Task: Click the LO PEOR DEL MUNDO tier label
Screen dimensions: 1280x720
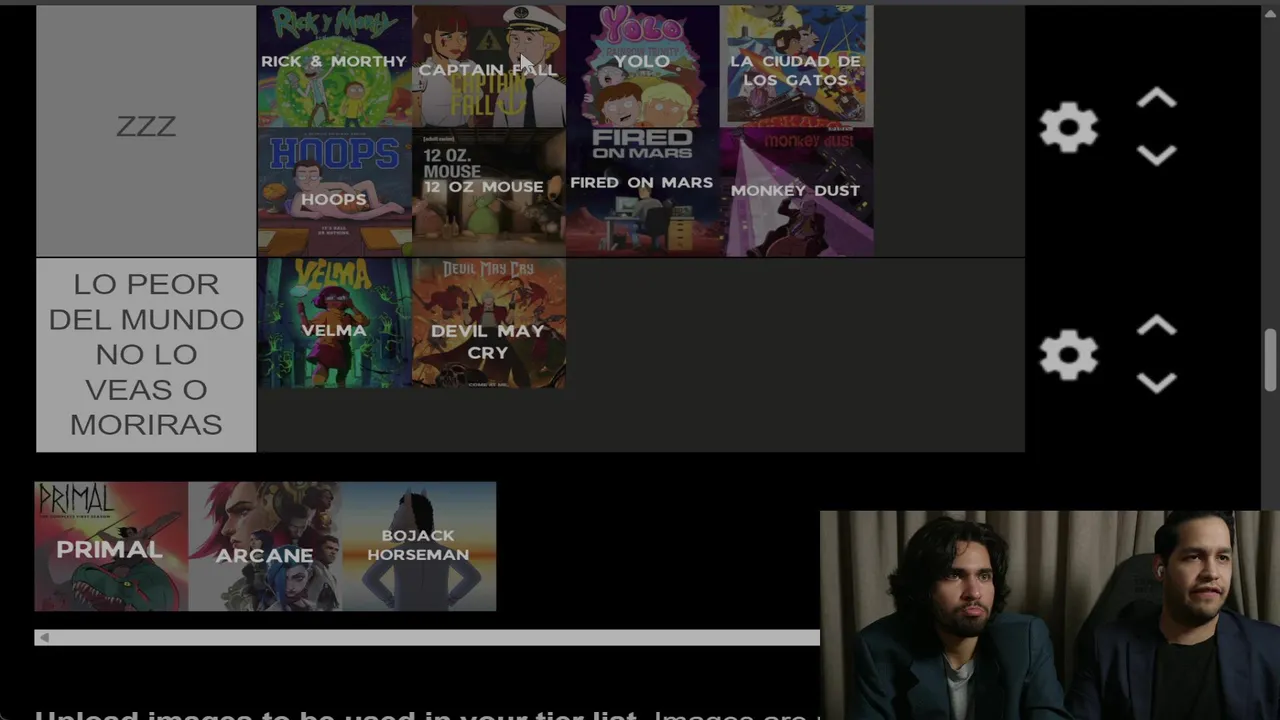Action: tap(146, 355)
